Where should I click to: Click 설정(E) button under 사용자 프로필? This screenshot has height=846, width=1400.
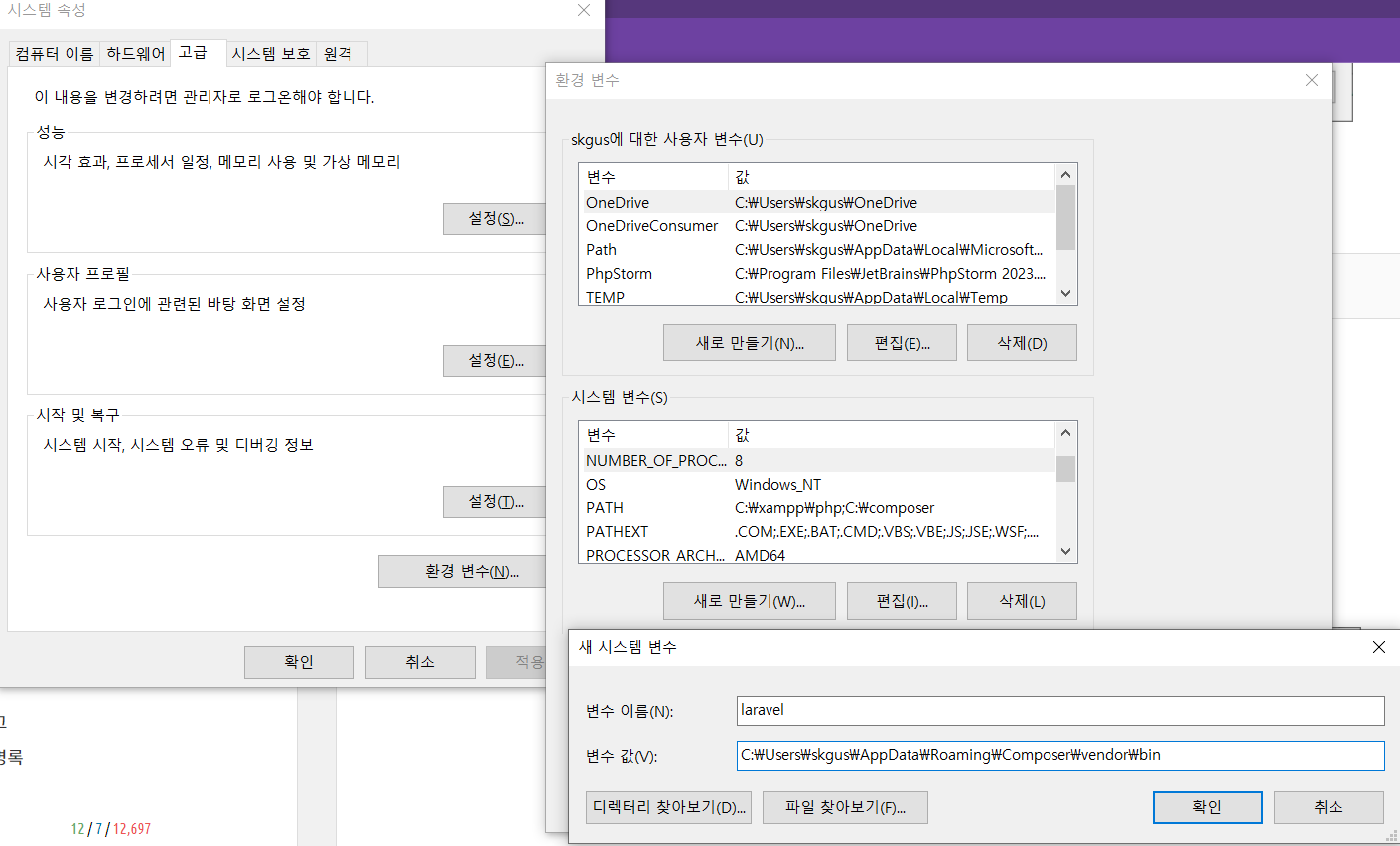point(495,360)
